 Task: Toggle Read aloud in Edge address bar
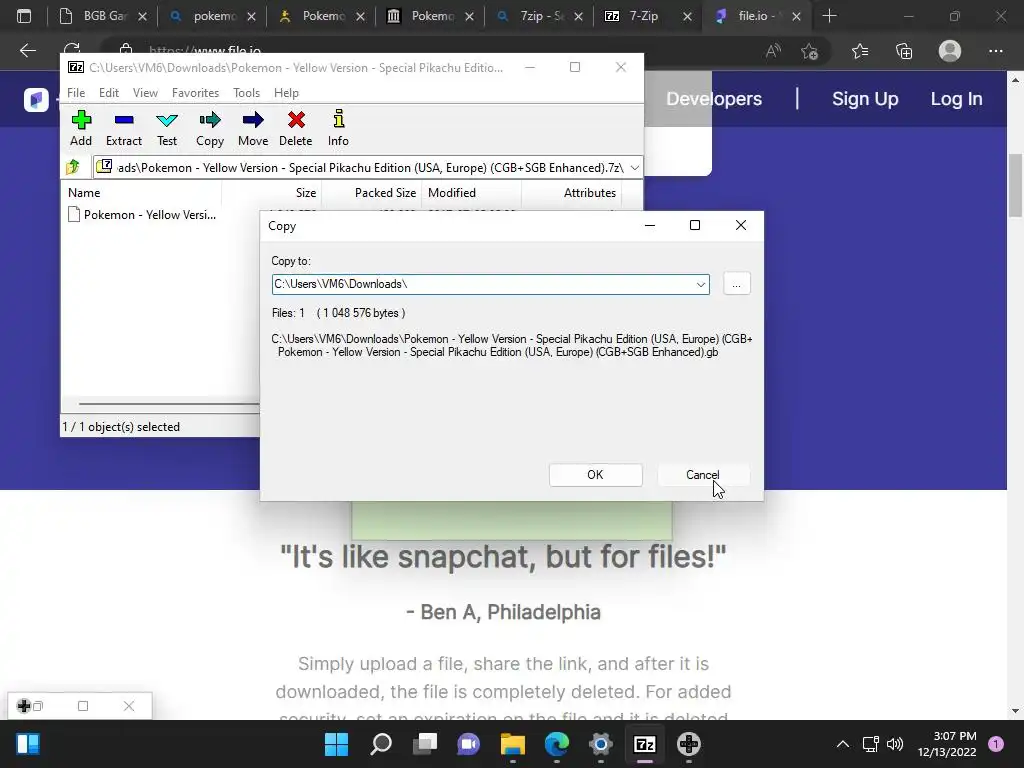[773, 51]
